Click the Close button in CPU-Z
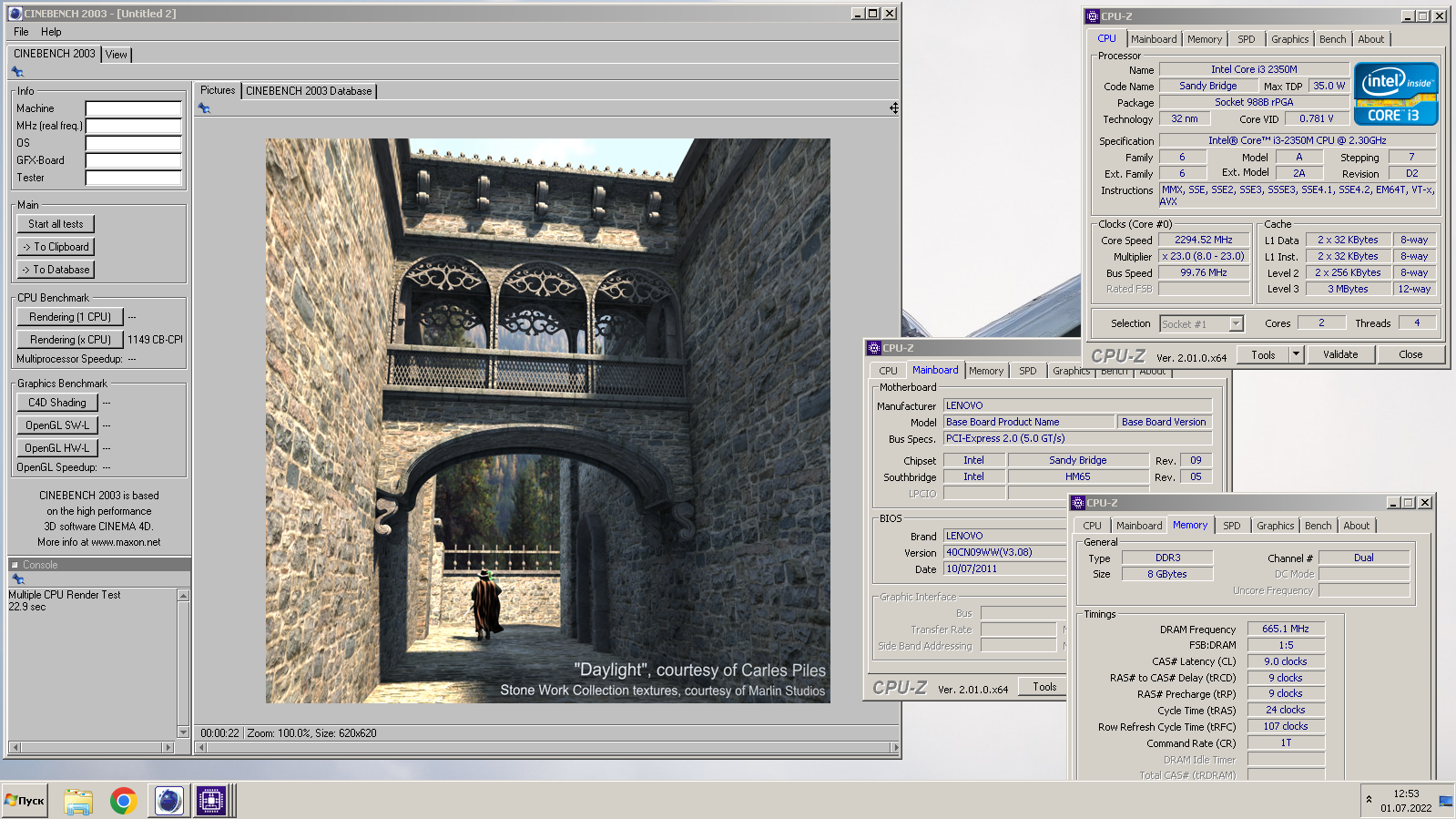The width and height of the screenshot is (1456, 819). (x=1410, y=355)
